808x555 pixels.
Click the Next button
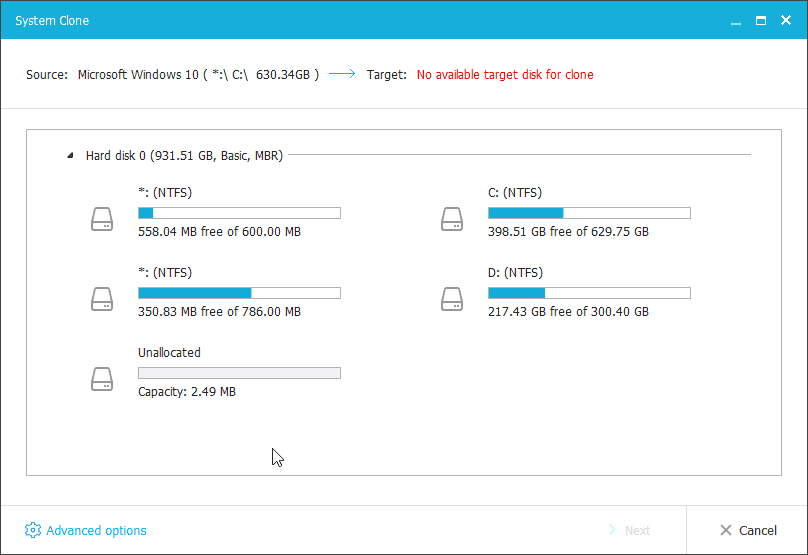[628, 530]
